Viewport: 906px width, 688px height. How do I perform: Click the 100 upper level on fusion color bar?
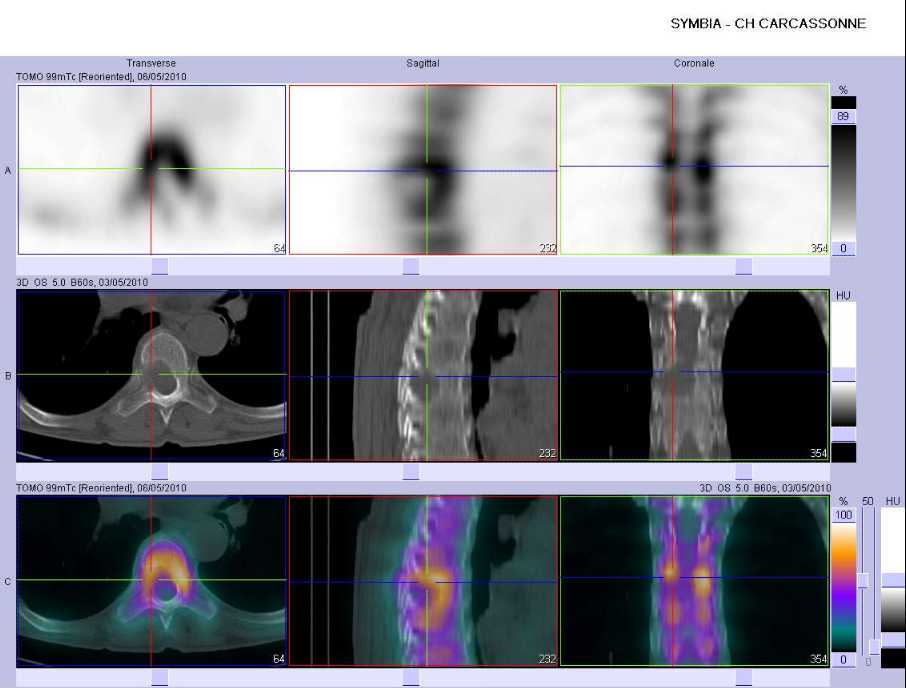point(843,515)
